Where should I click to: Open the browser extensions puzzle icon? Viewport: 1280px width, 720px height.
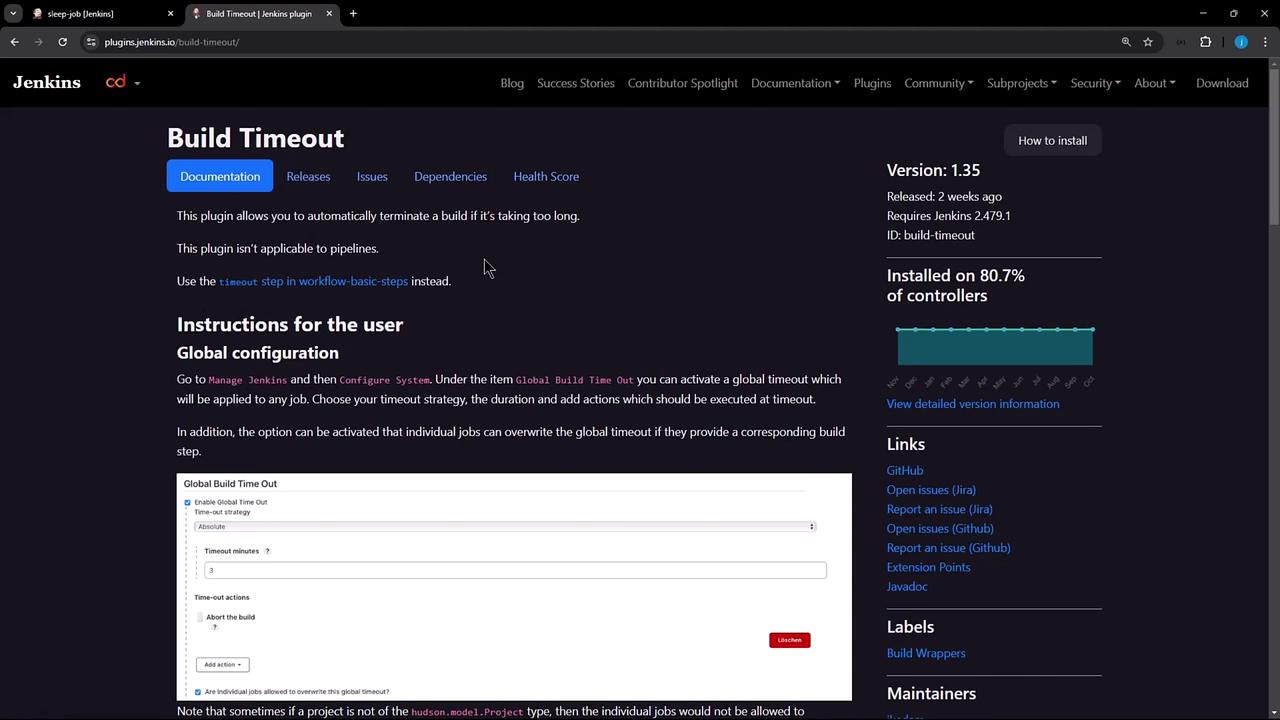[x=1205, y=42]
